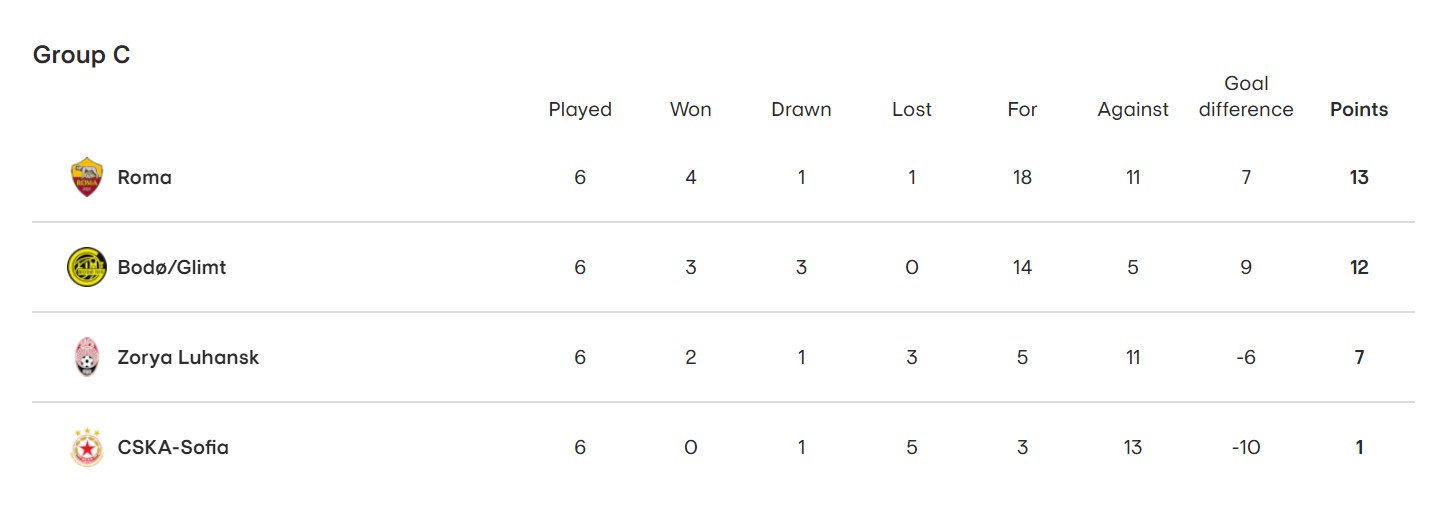Click the Points column header

pos(1359,110)
